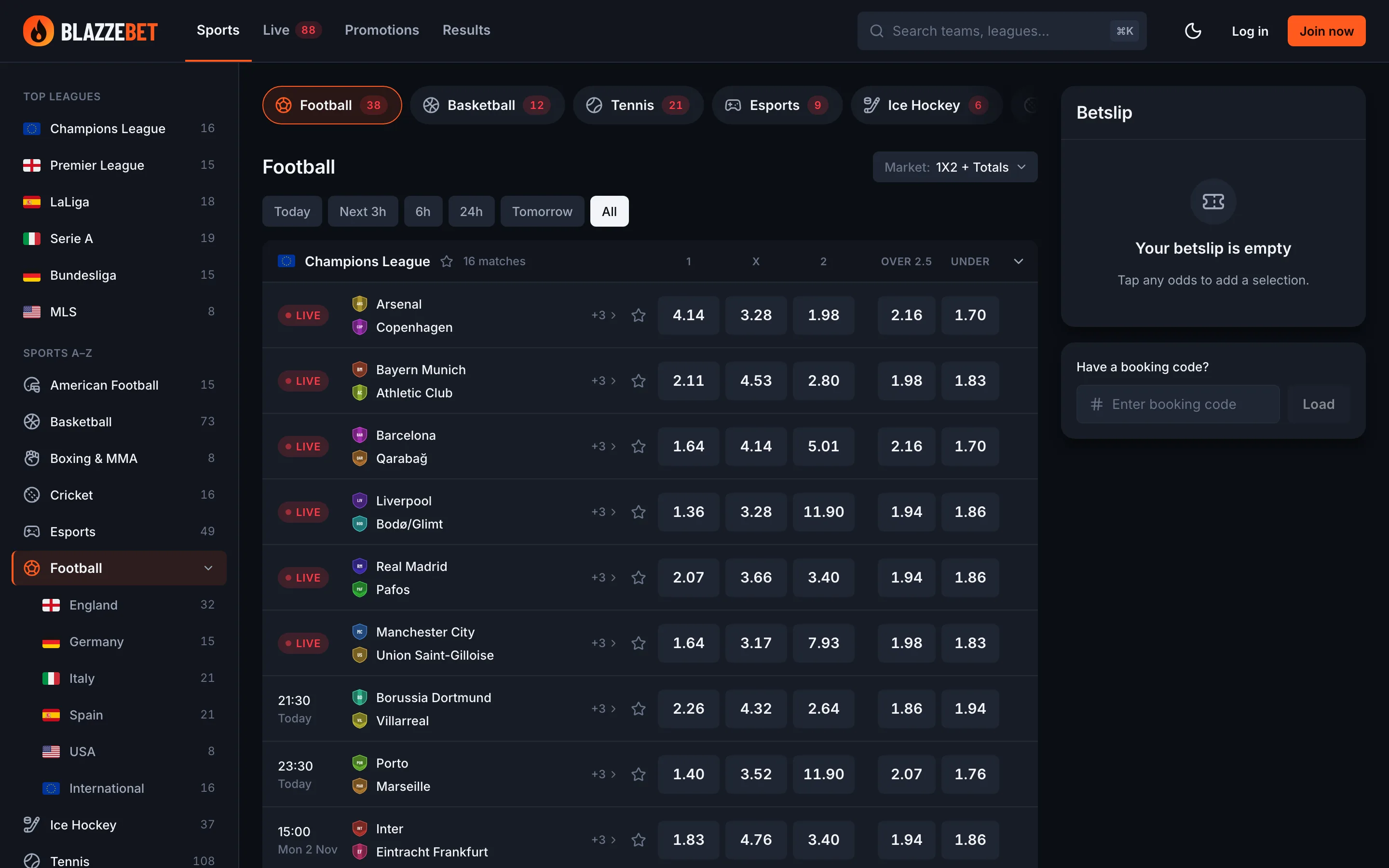Viewport: 1389px width, 868px height.
Task: Click the empty betslip ticket icon
Action: coord(1213,202)
